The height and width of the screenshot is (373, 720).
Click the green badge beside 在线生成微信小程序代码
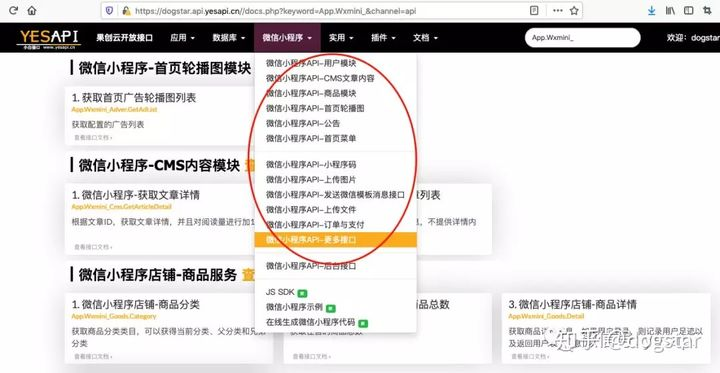(363, 323)
